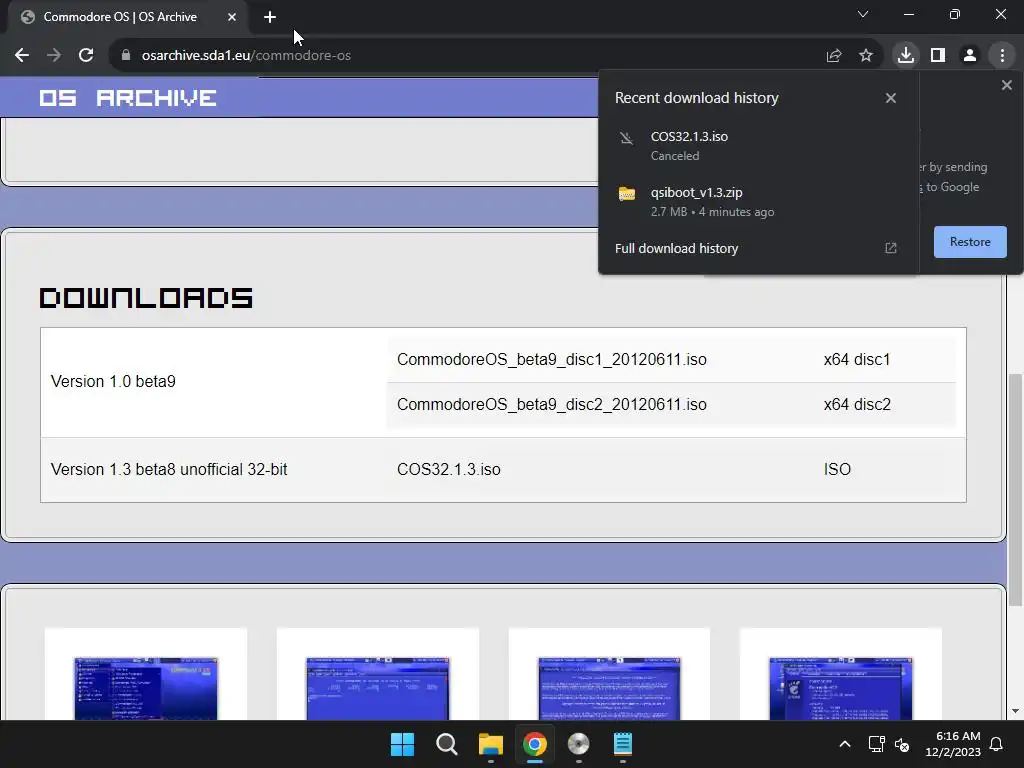Click the muted volume tray icon

click(902, 744)
